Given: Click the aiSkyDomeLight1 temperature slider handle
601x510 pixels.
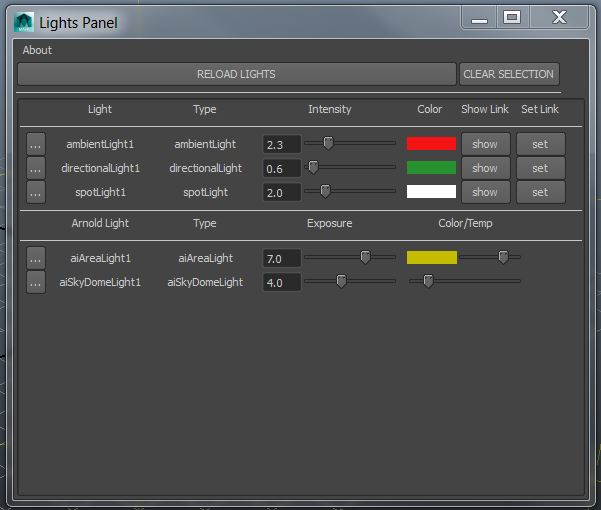Looking at the screenshot, I should click(x=428, y=281).
